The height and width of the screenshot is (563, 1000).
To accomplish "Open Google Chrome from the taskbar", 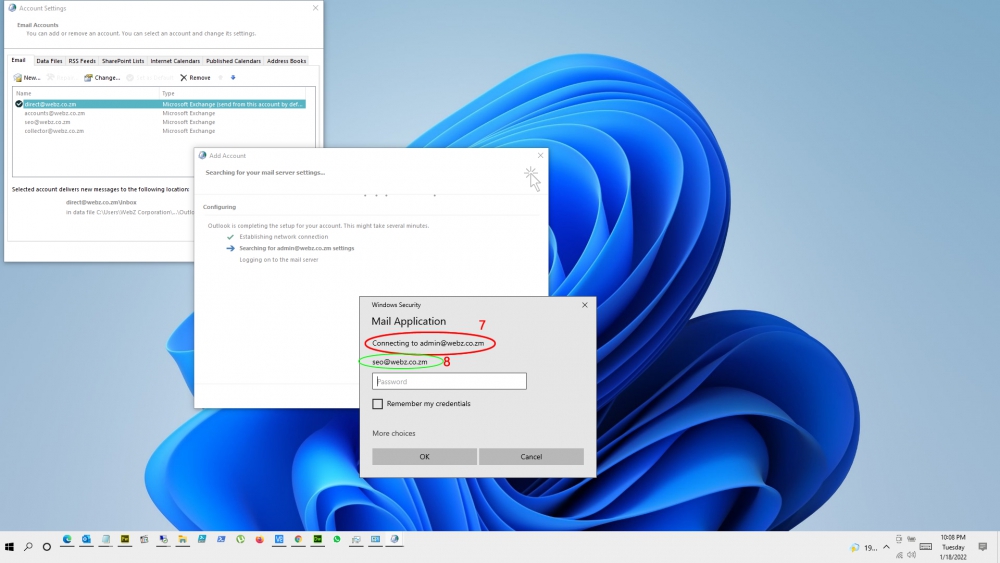I will [298, 539].
